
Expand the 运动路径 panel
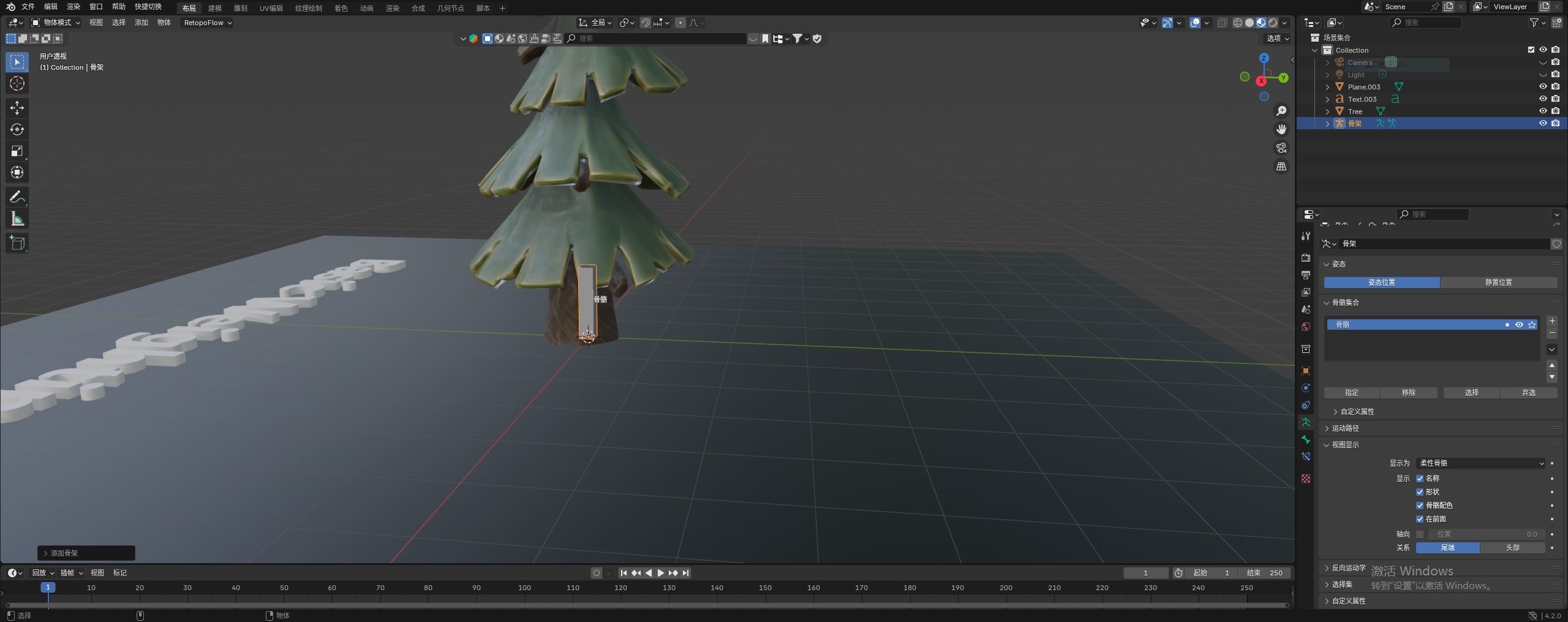[x=1345, y=428]
